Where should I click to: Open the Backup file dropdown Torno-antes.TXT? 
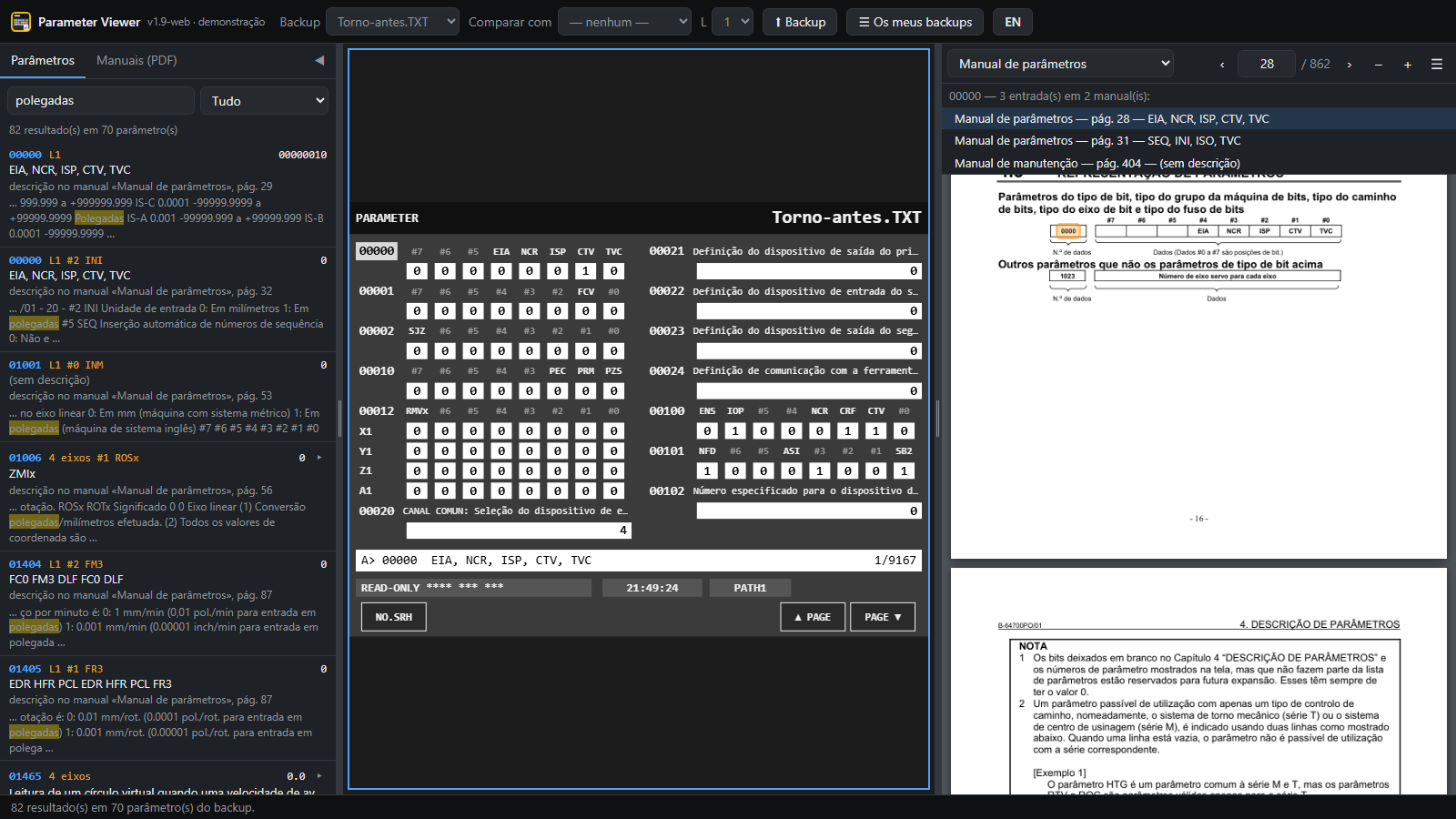(392, 22)
